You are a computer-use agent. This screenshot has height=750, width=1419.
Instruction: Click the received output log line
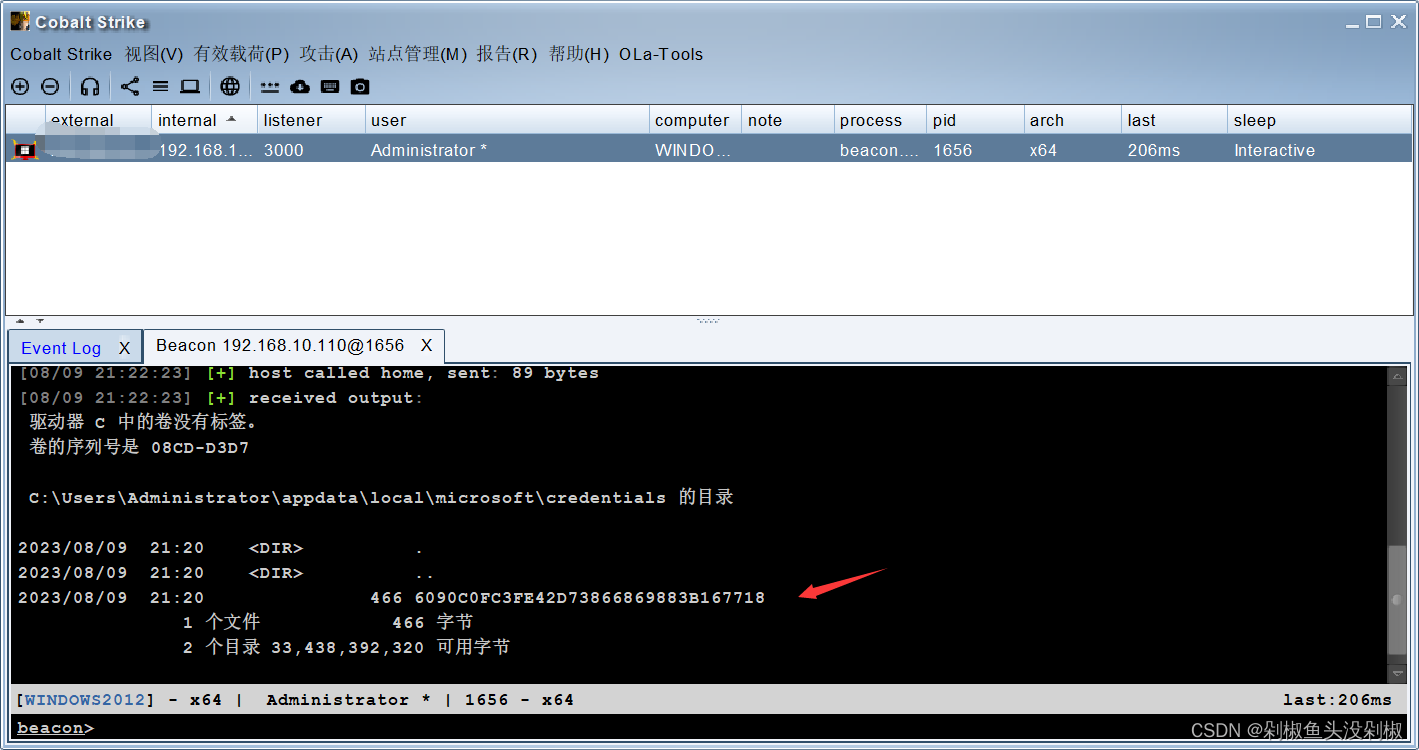click(220, 398)
